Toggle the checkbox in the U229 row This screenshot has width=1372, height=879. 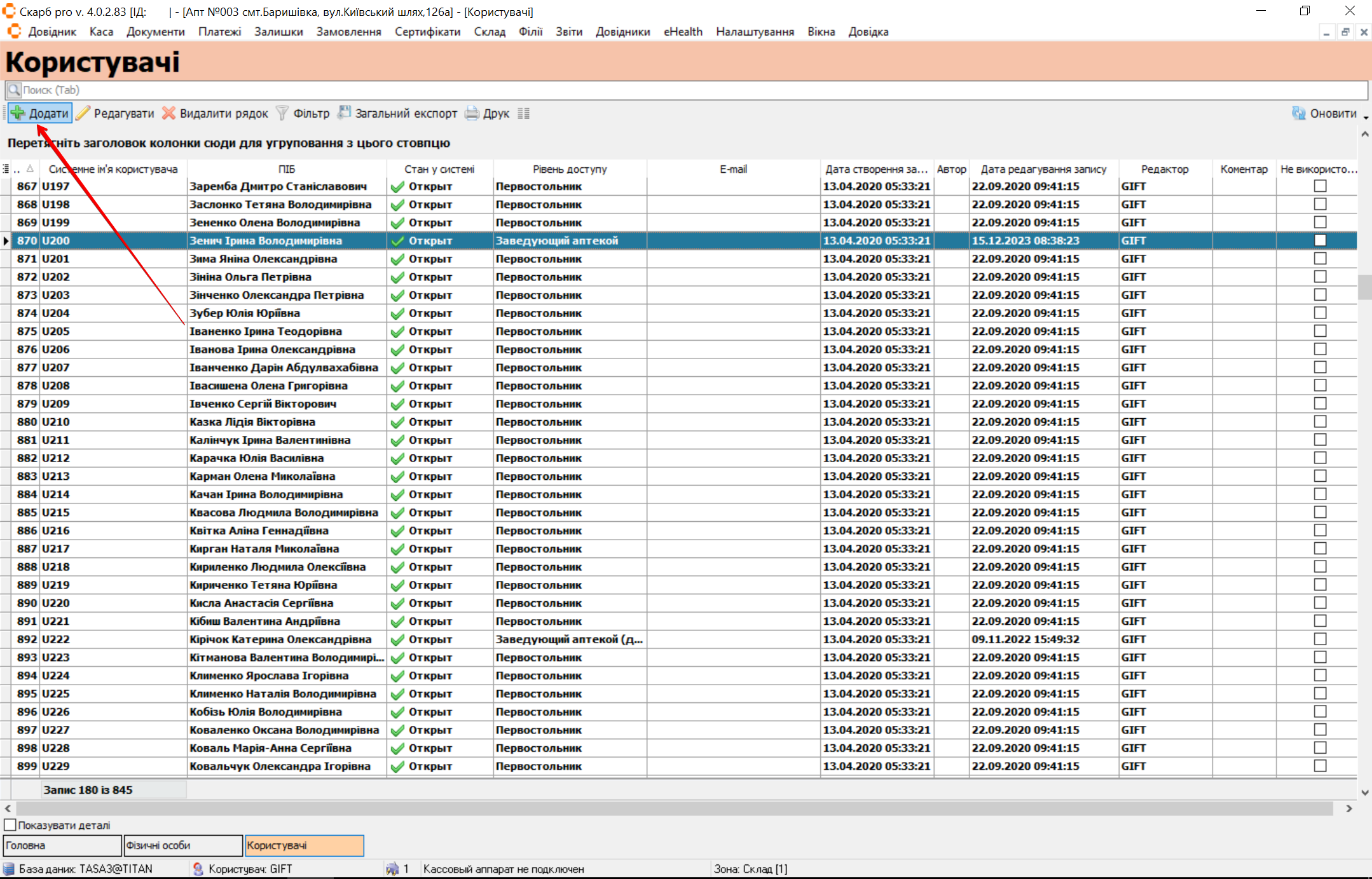(x=1320, y=766)
